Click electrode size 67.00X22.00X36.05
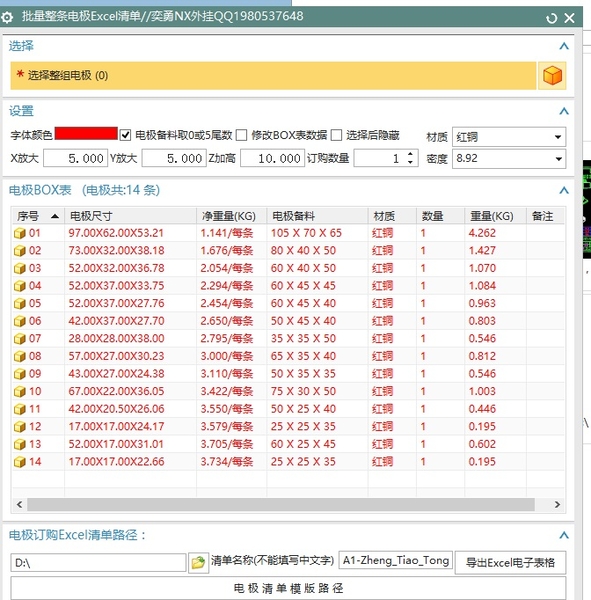Viewport: 591px width, 600px height. (116, 391)
